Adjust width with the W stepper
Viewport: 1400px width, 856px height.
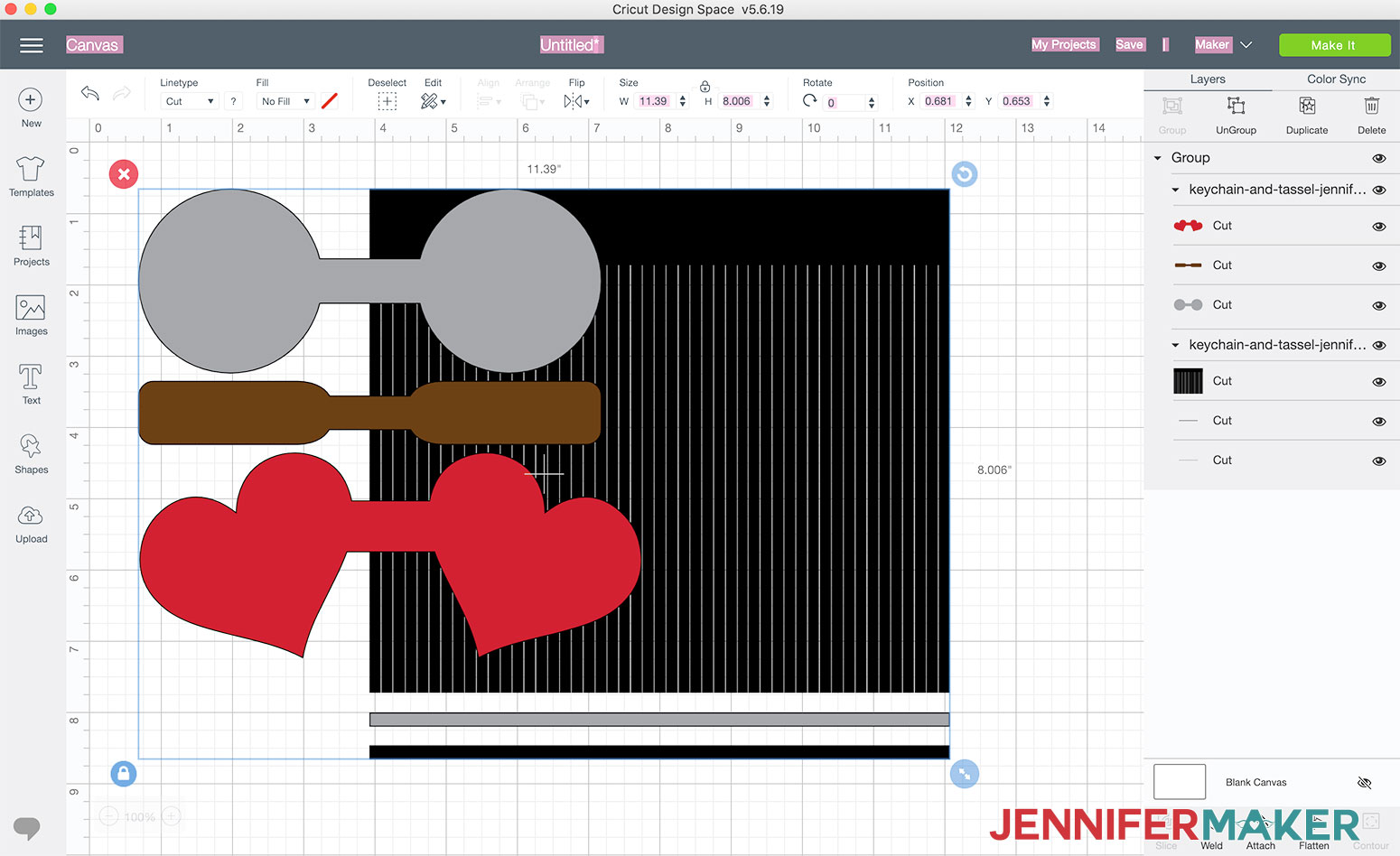[x=682, y=101]
